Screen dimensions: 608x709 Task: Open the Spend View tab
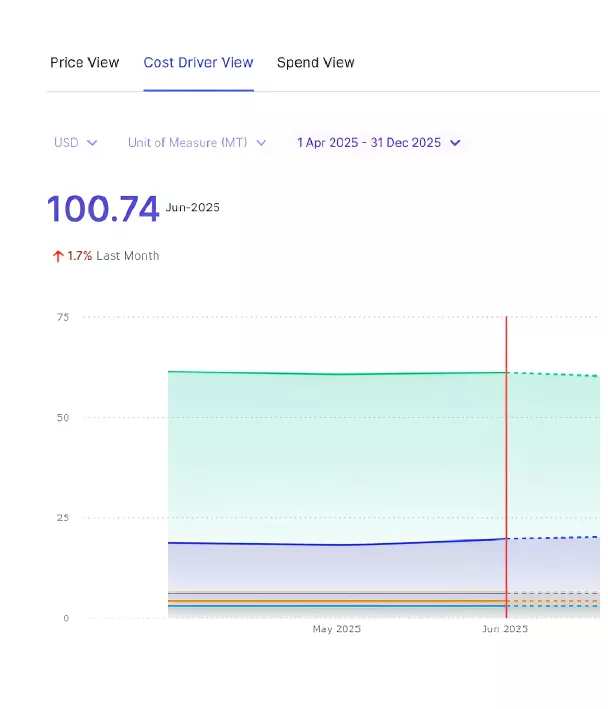coord(315,63)
